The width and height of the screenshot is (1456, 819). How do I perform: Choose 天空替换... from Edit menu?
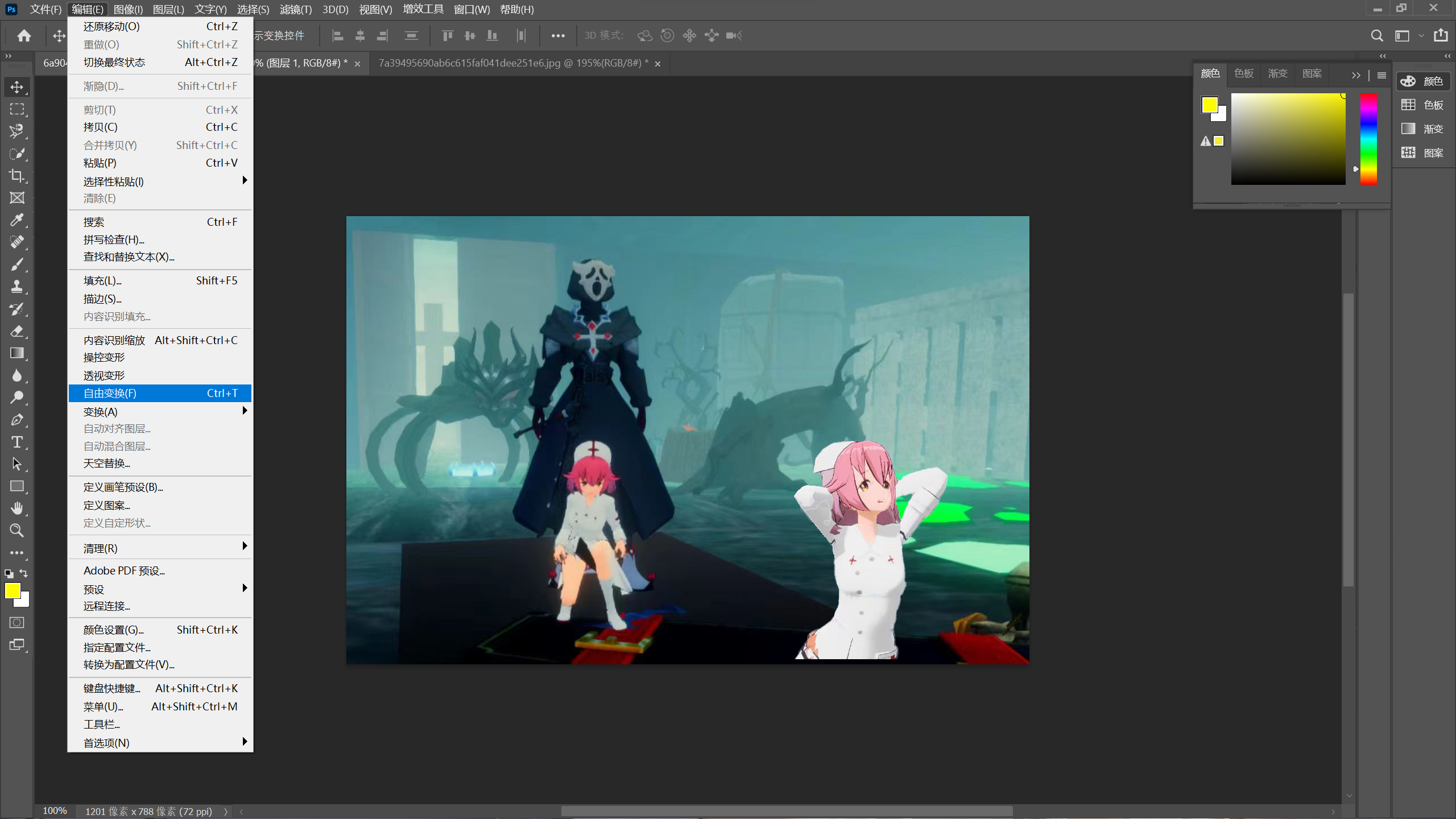[x=160, y=463]
